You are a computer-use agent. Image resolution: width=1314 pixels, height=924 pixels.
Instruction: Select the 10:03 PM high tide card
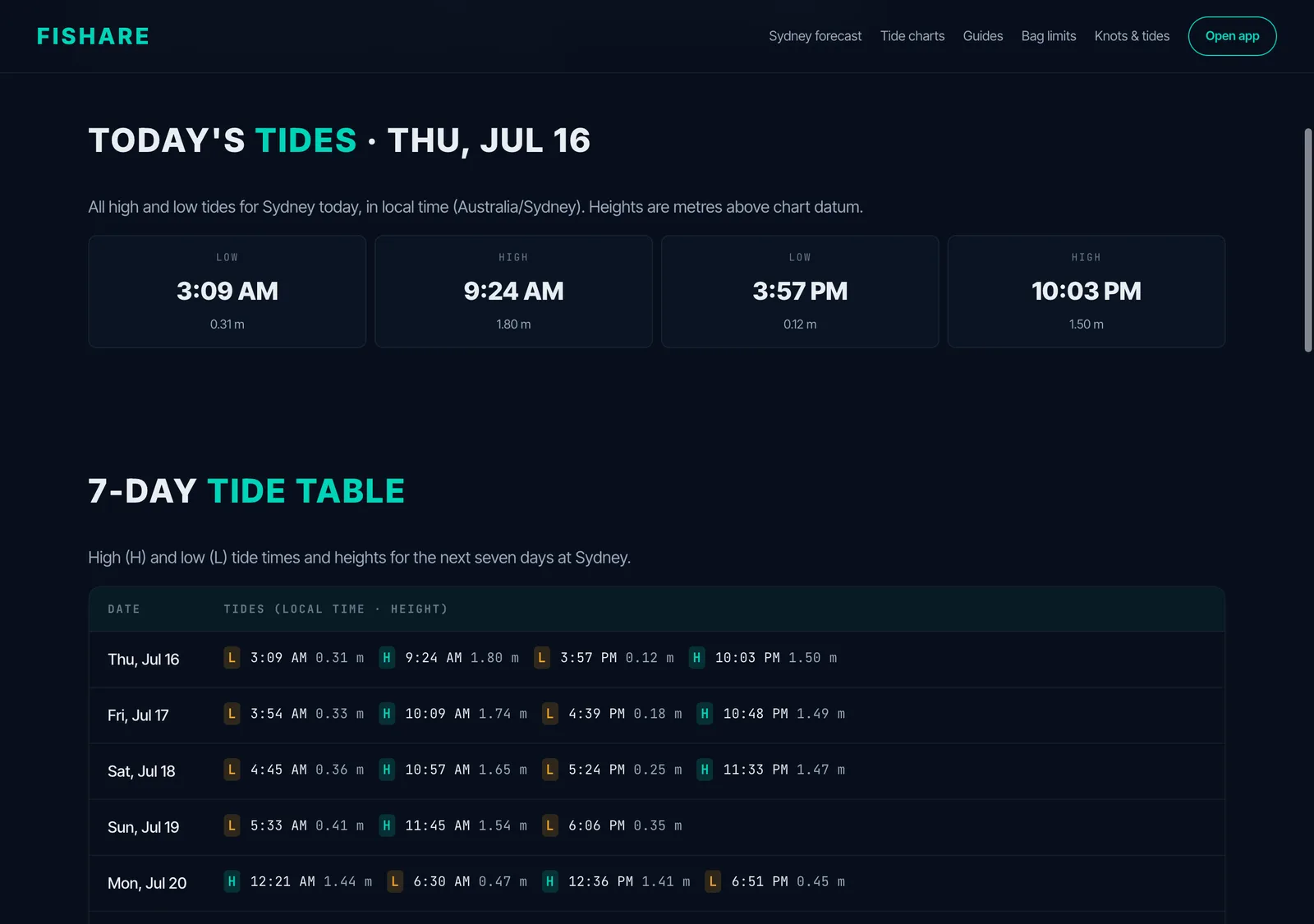[x=1087, y=292]
